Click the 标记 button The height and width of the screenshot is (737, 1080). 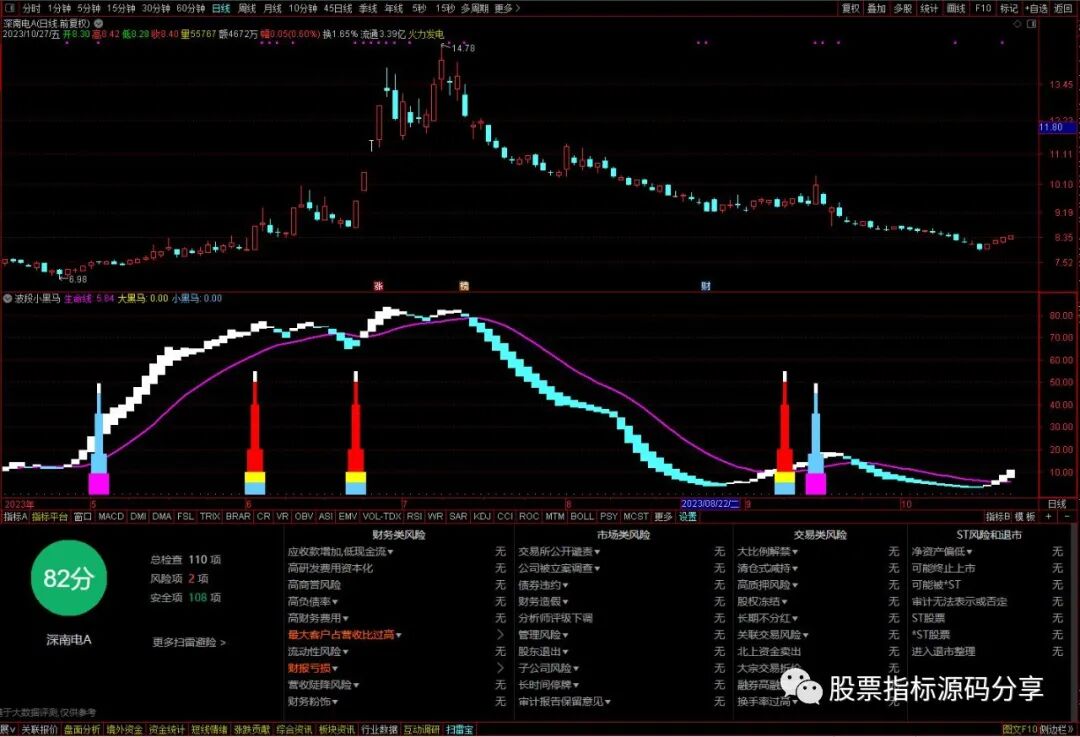point(1009,8)
